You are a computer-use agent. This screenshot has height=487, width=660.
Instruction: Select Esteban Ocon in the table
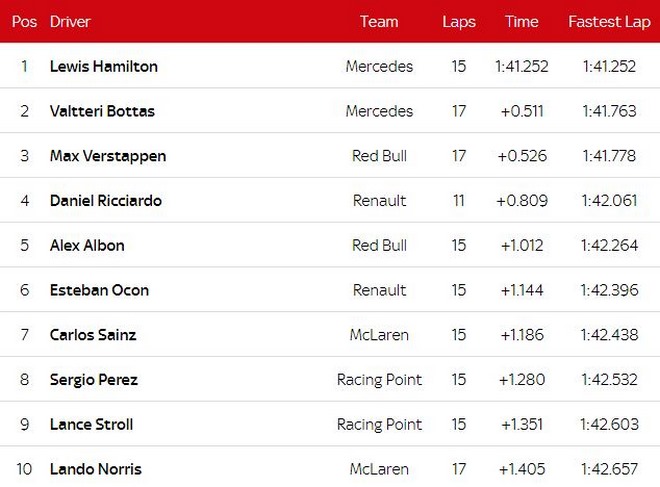[x=99, y=290]
